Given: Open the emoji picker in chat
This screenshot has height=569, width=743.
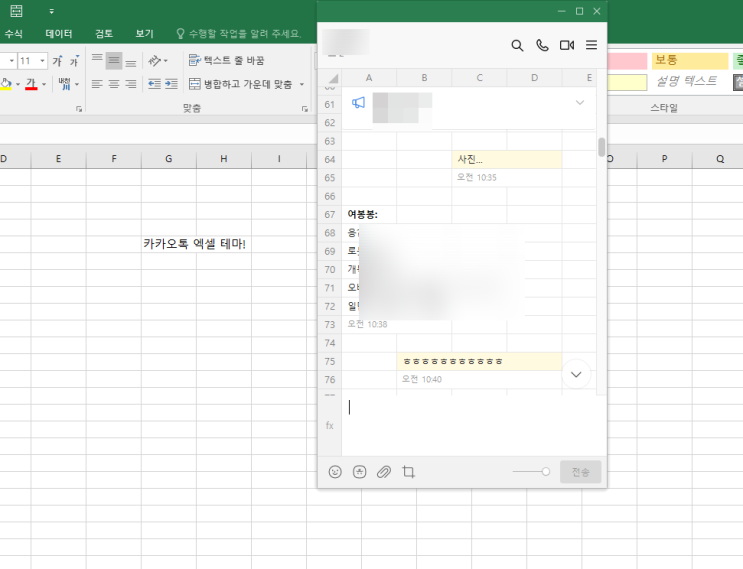Looking at the screenshot, I should [335, 472].
